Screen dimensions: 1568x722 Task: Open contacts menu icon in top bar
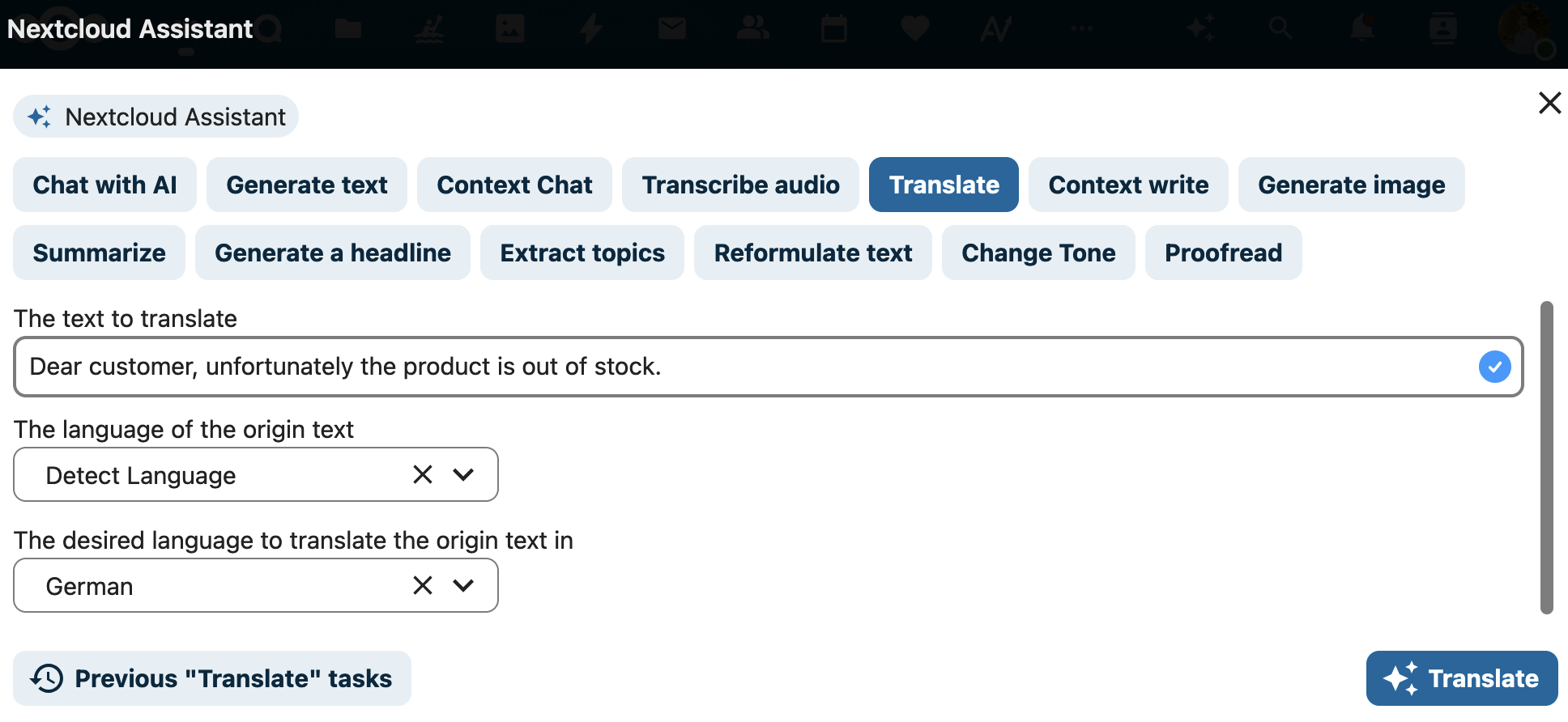[1443, 29]
